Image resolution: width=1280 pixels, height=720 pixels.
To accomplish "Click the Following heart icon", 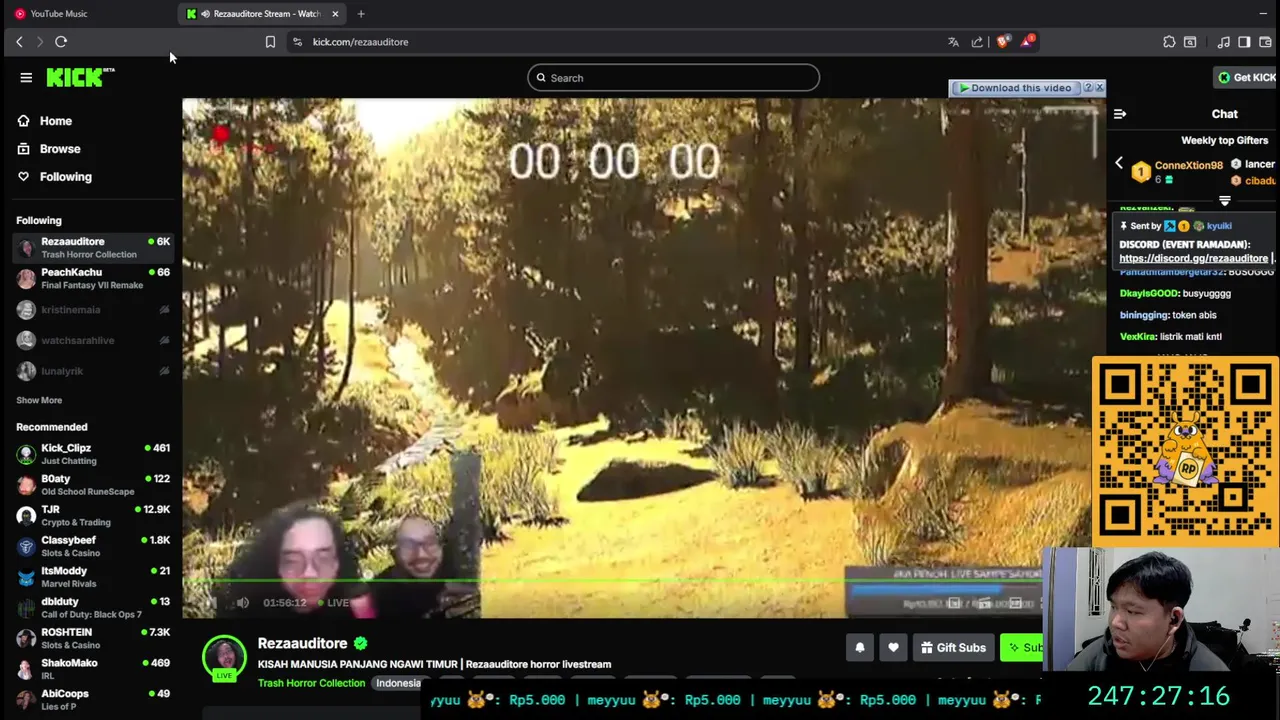I will 24,177.
